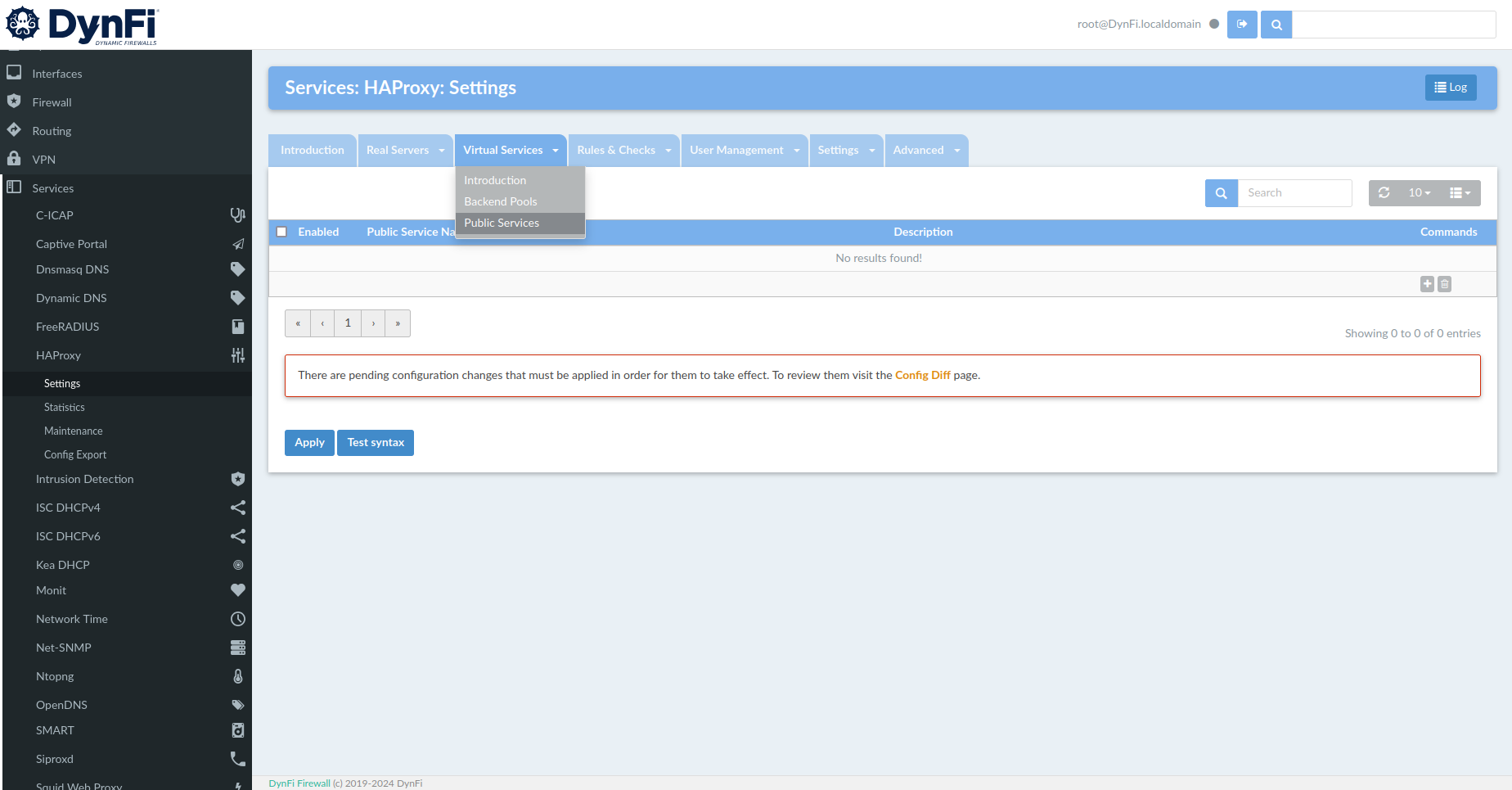
Task: Go to the first page of results
Action: 298,323
